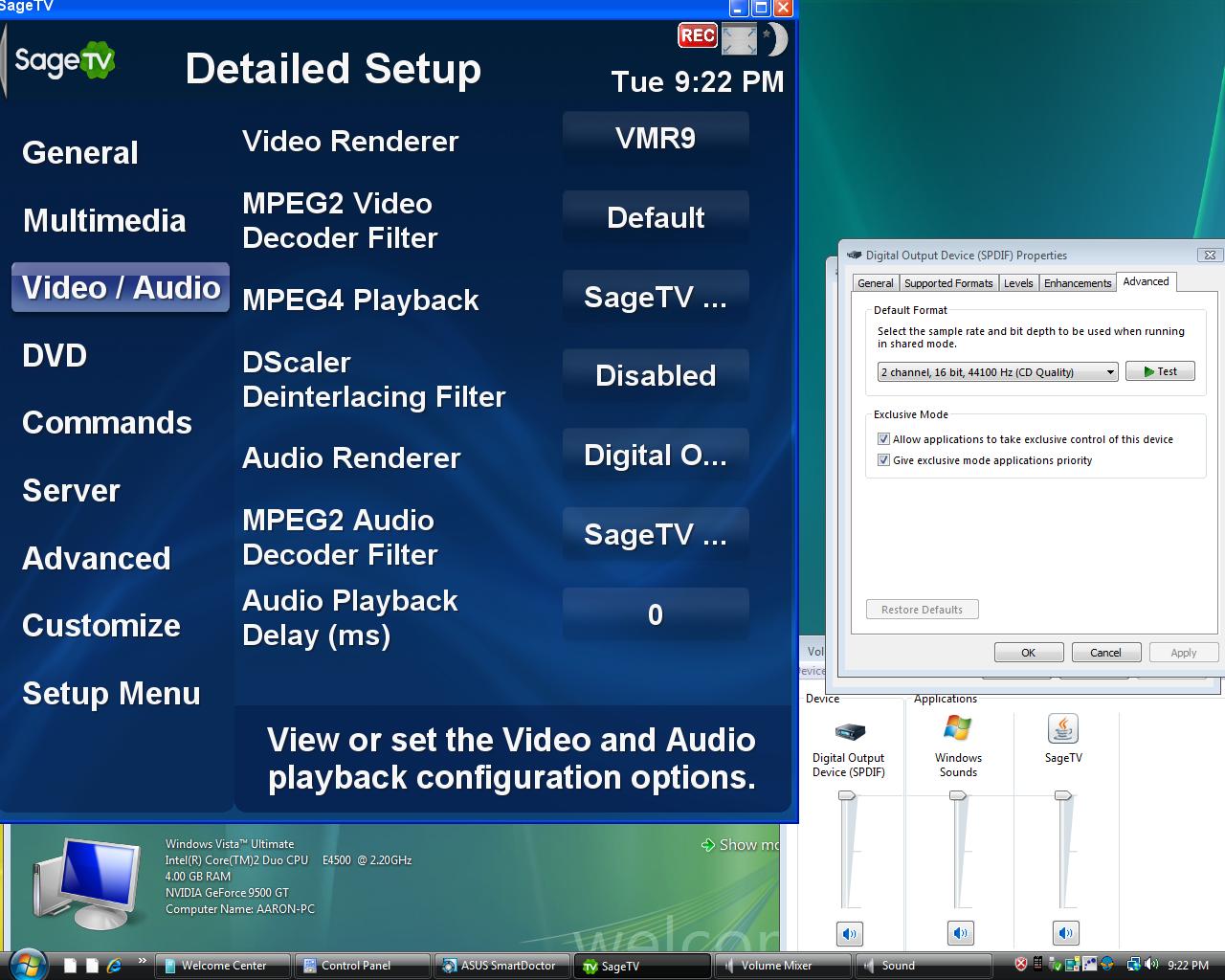Switch to Levels tab

[1018, 283]
